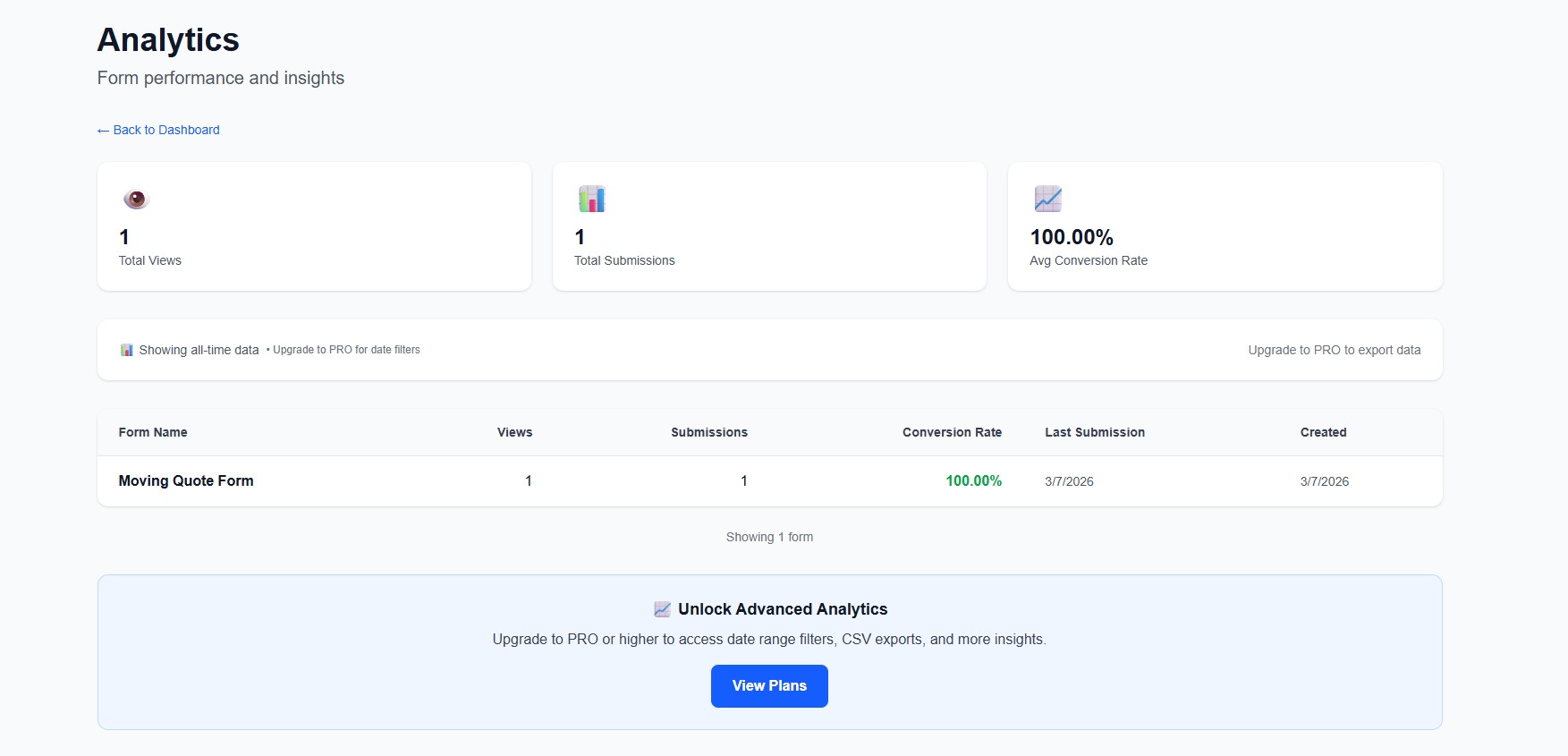Select the Total Submissions stat card label
This screenshot has width=1568, height=756.
[624, 260]
